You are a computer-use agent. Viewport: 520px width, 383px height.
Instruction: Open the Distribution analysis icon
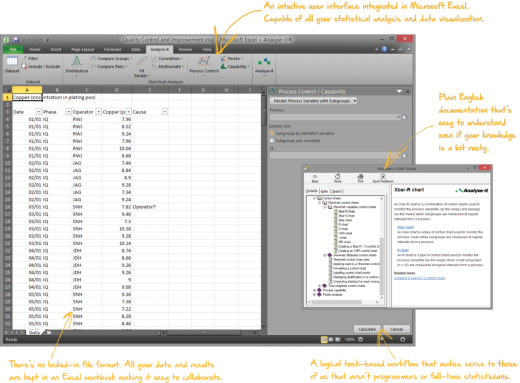click(x=77, y=64)
